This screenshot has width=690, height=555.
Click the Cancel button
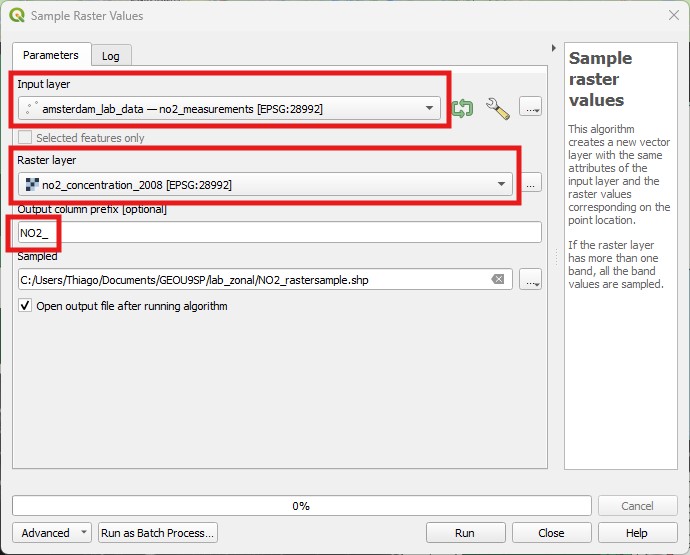point(637,506)
